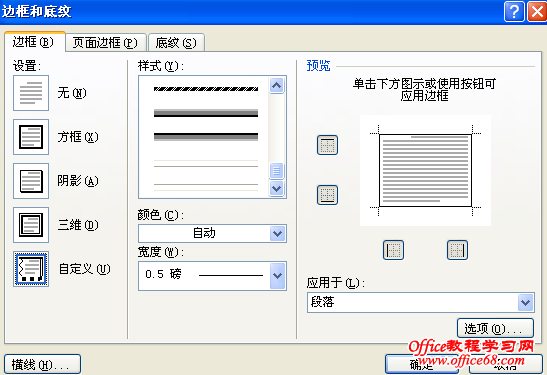Open the 宽度 (Width) dropdown showing 0.5 磅

tap(212, 276)
